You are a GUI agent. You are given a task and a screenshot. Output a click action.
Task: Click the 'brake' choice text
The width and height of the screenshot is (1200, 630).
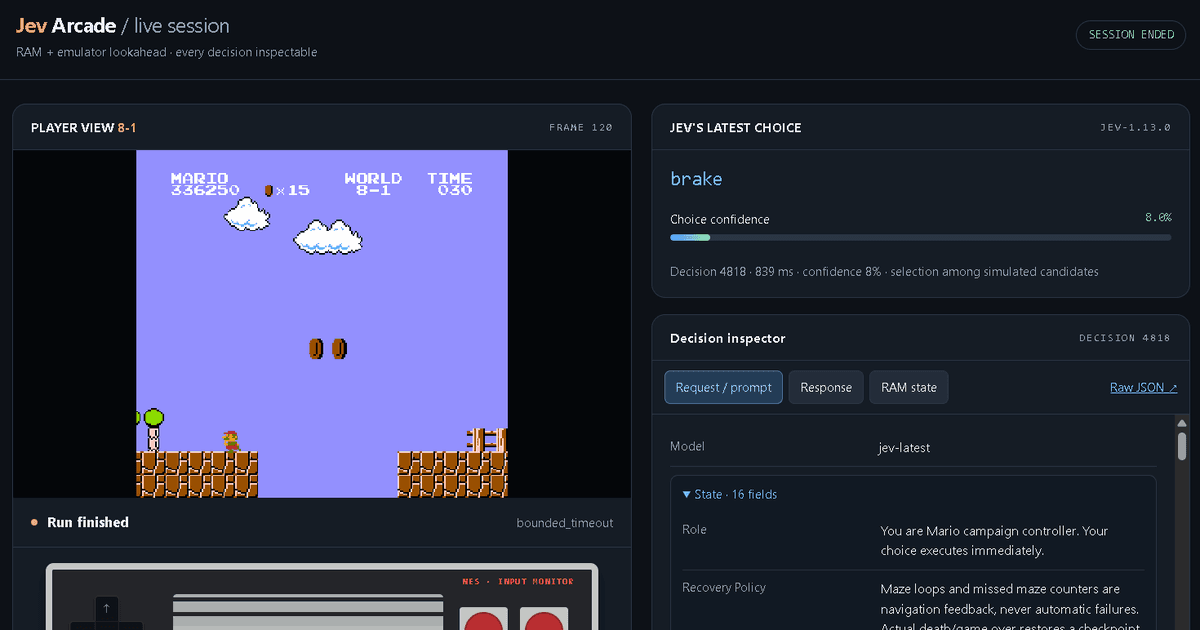pos(696,179)
